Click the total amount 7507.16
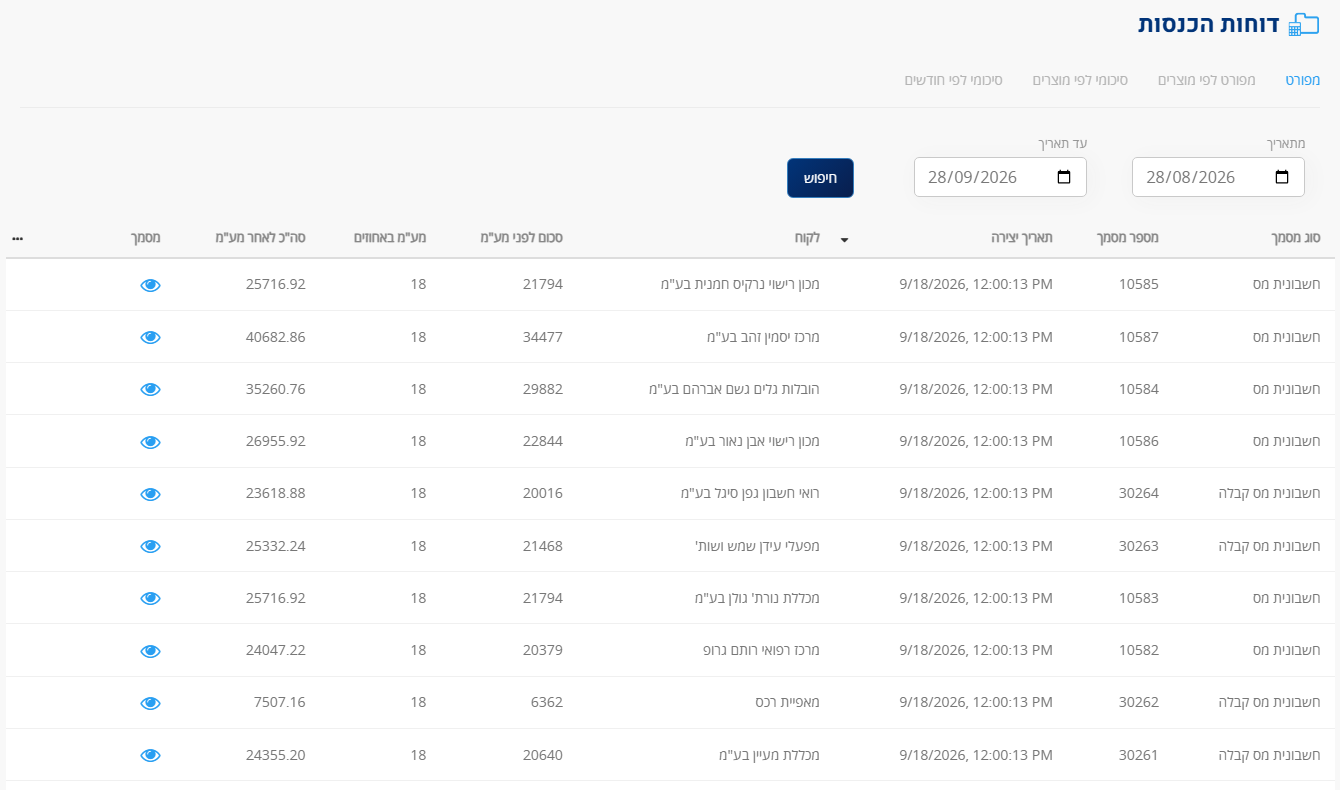Viewport: 1340px width, 790px height. click(280, 703)
